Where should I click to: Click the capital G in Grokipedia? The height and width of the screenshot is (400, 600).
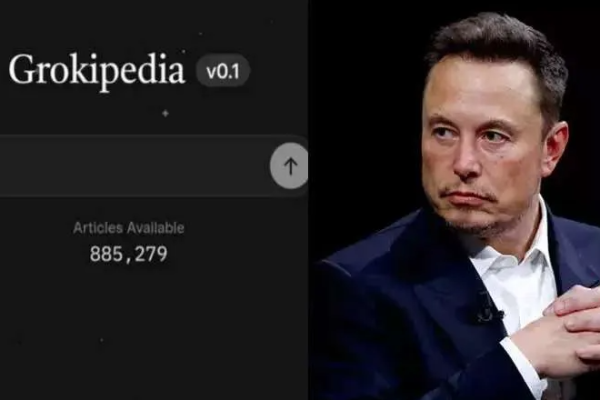click(23, 69)
